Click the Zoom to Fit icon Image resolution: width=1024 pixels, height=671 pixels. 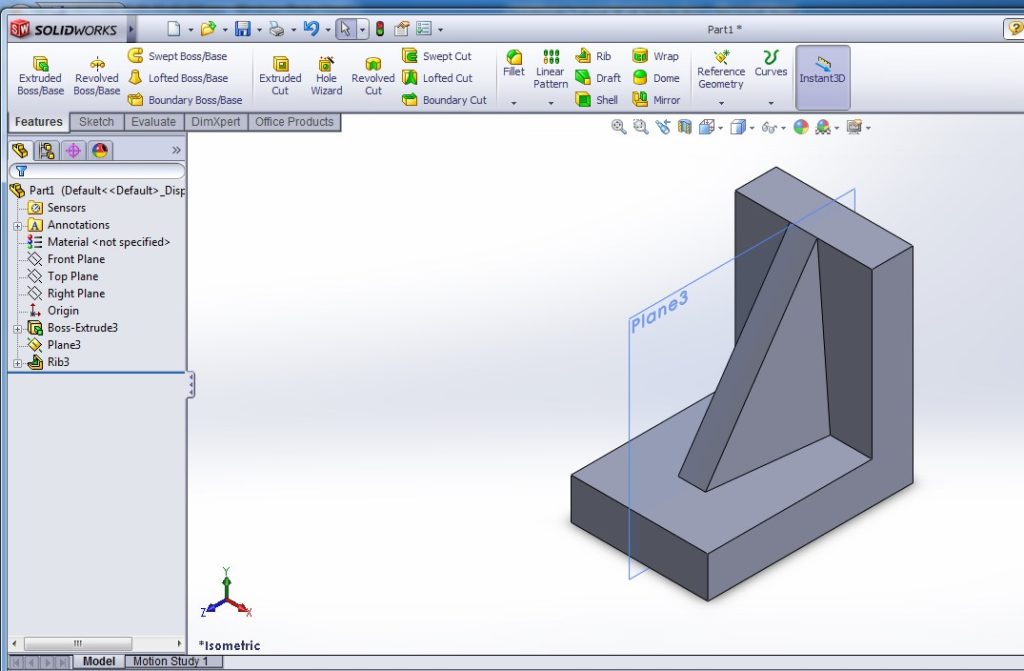pyautogui.click(x=618, y=127)
